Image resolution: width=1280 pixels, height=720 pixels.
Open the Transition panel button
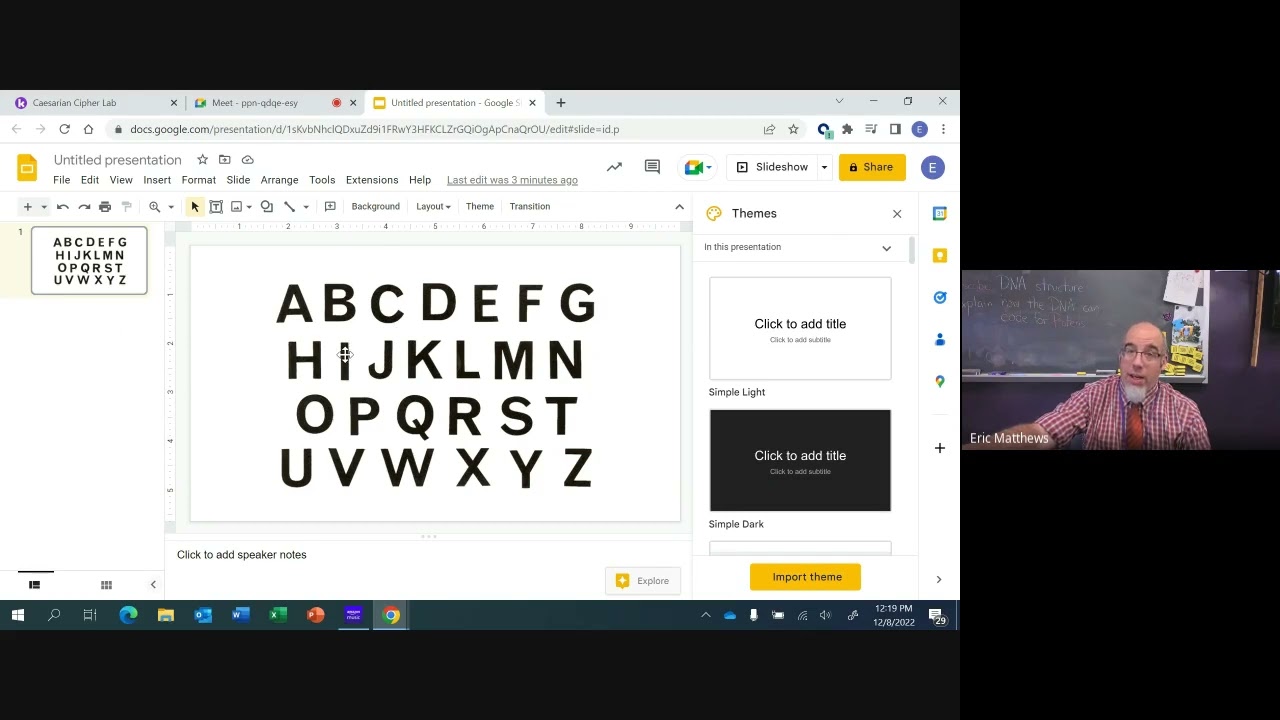(x=530, y=207)
